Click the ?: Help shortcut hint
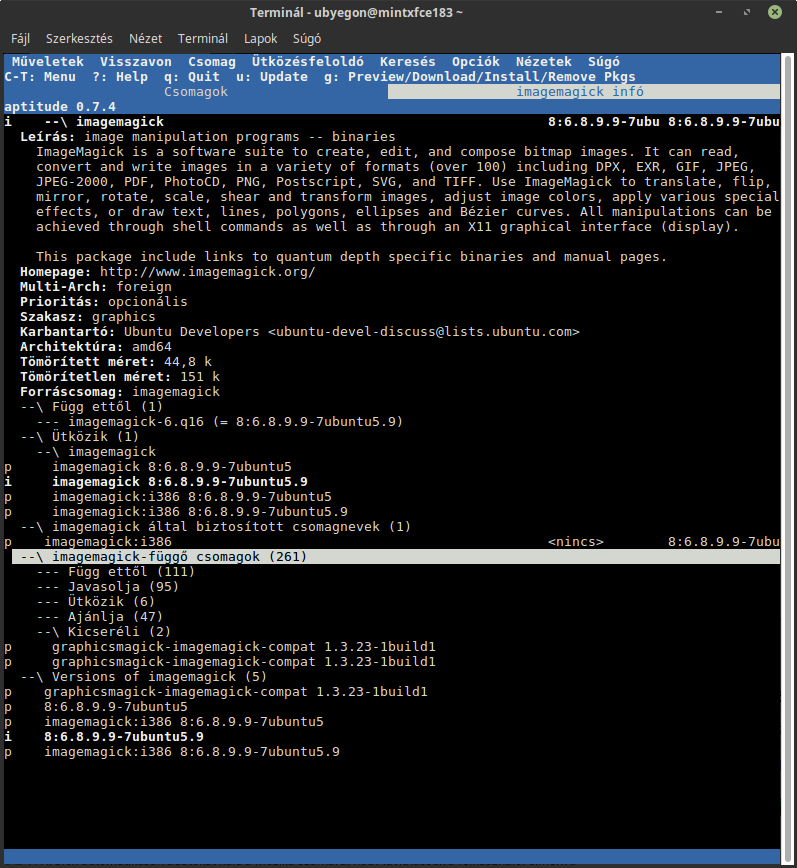 click(x=120, y=76)
